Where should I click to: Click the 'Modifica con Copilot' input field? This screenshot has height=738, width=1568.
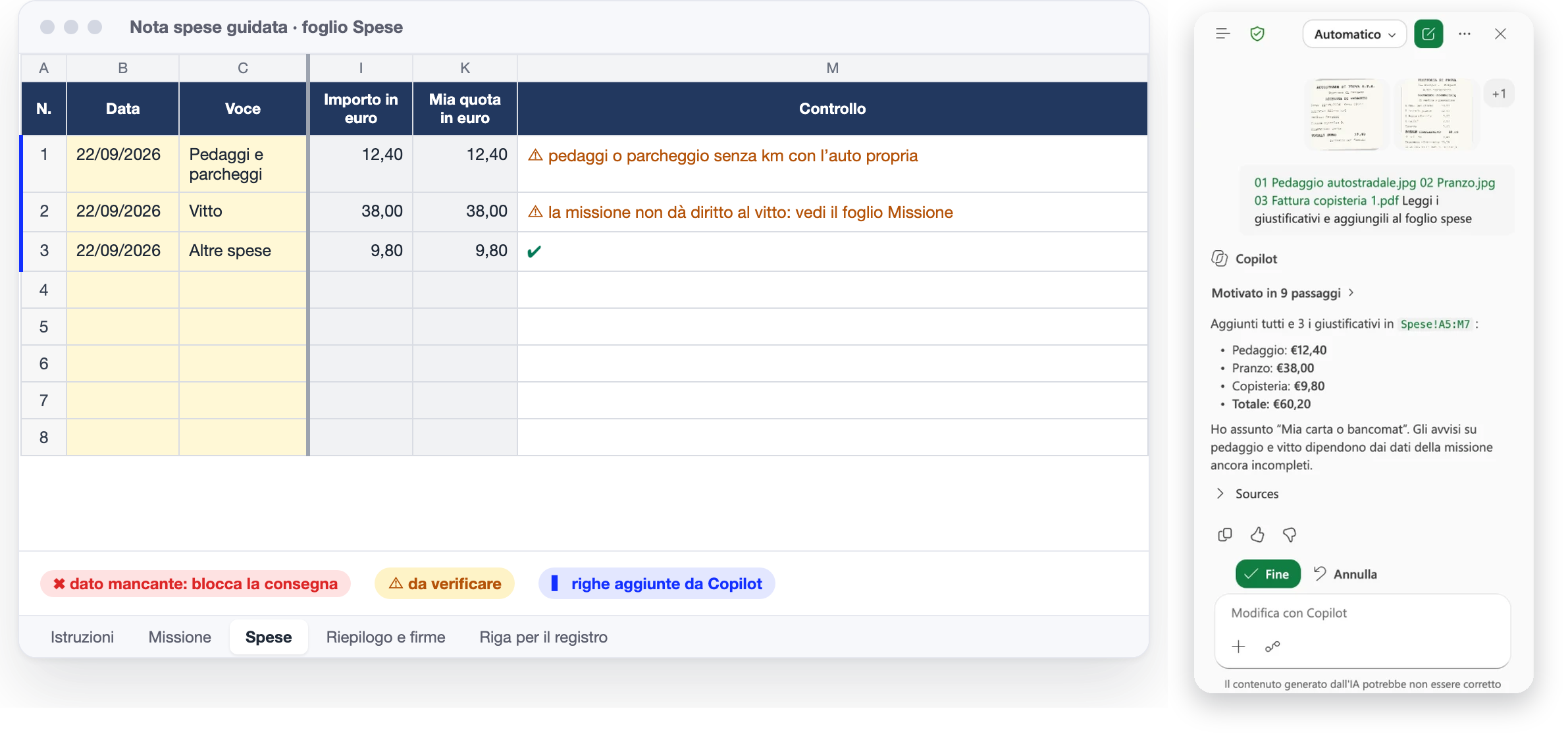(x=1362, y=613)
